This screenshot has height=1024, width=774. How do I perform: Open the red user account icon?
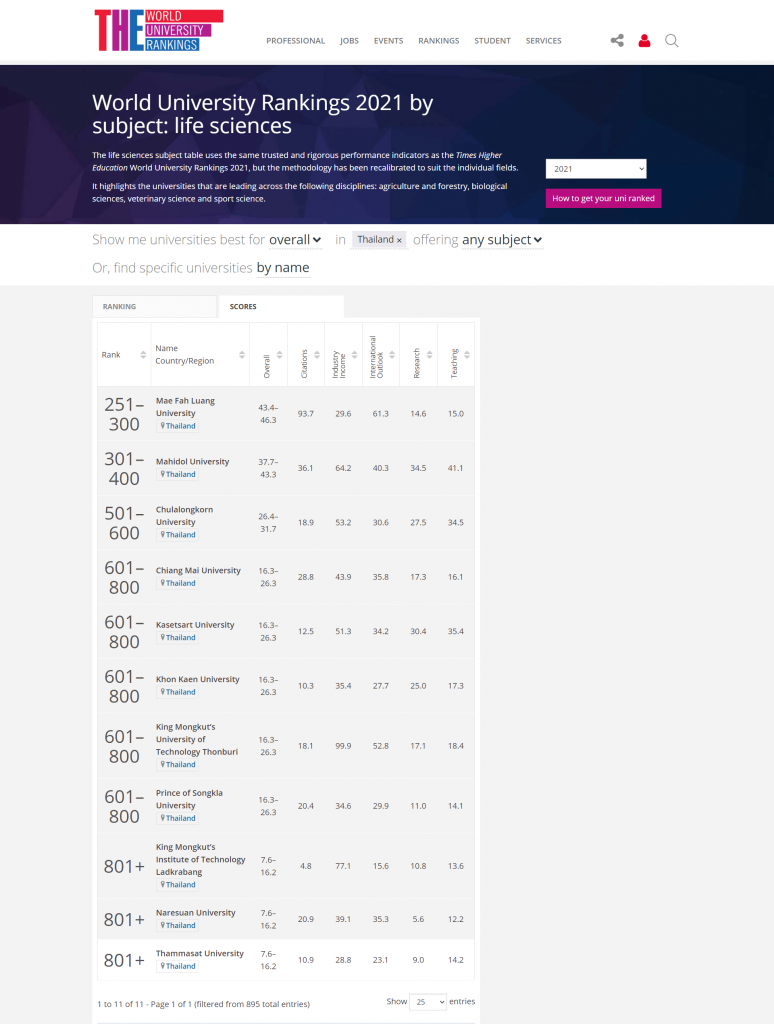[x=644, y=40]
